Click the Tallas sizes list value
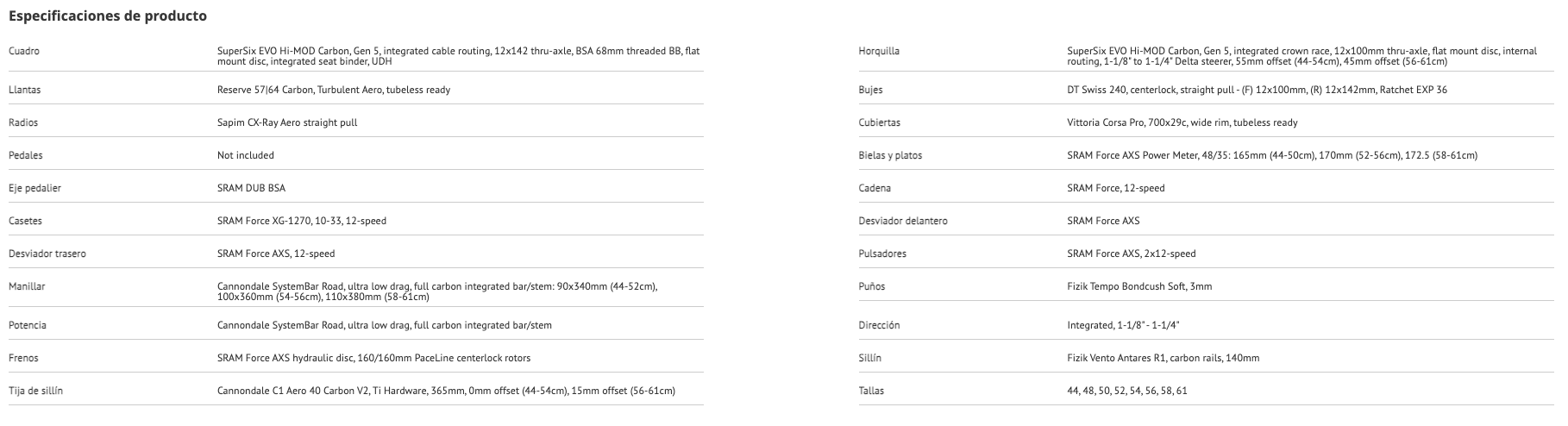This screenshot has height=426, width=1568. 1126,391
